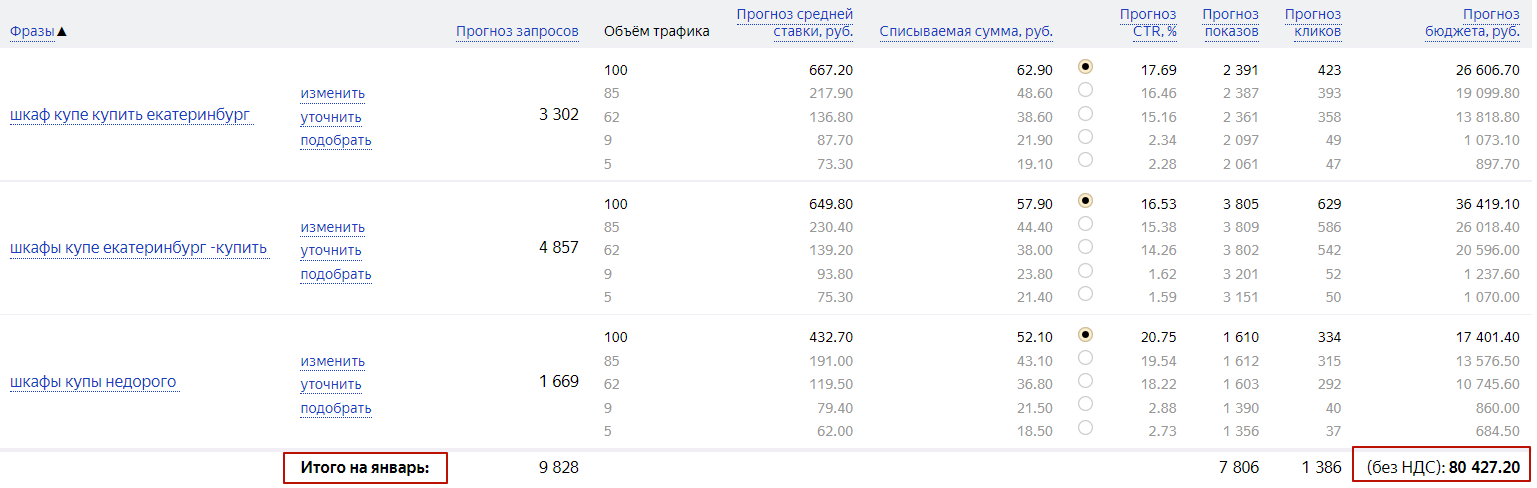1537x488 pixels.
Task: Click подобрать for шкафы купы недорого
Action: pos(336,408)
